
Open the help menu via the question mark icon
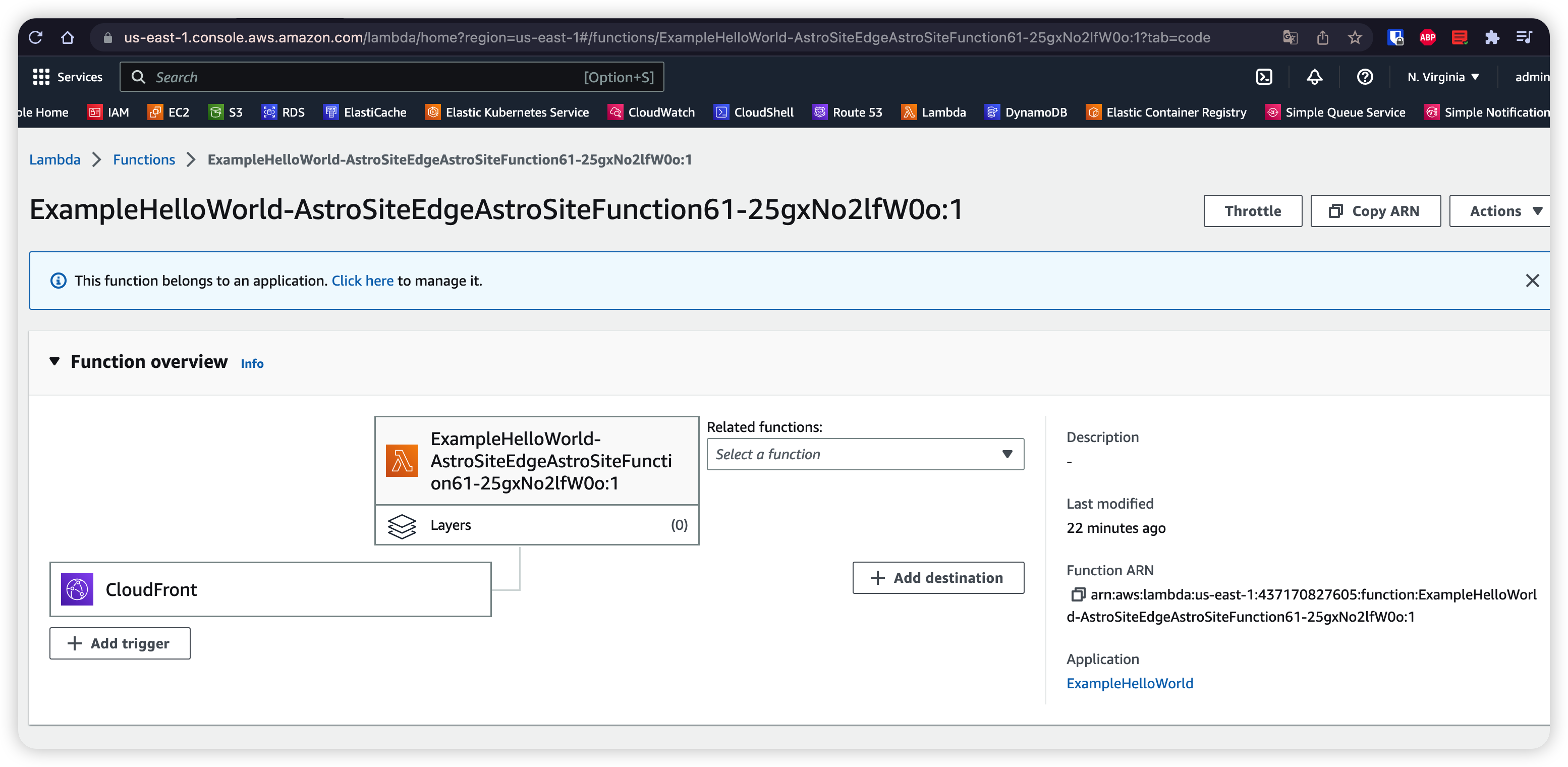click(x=1365, y=77)
